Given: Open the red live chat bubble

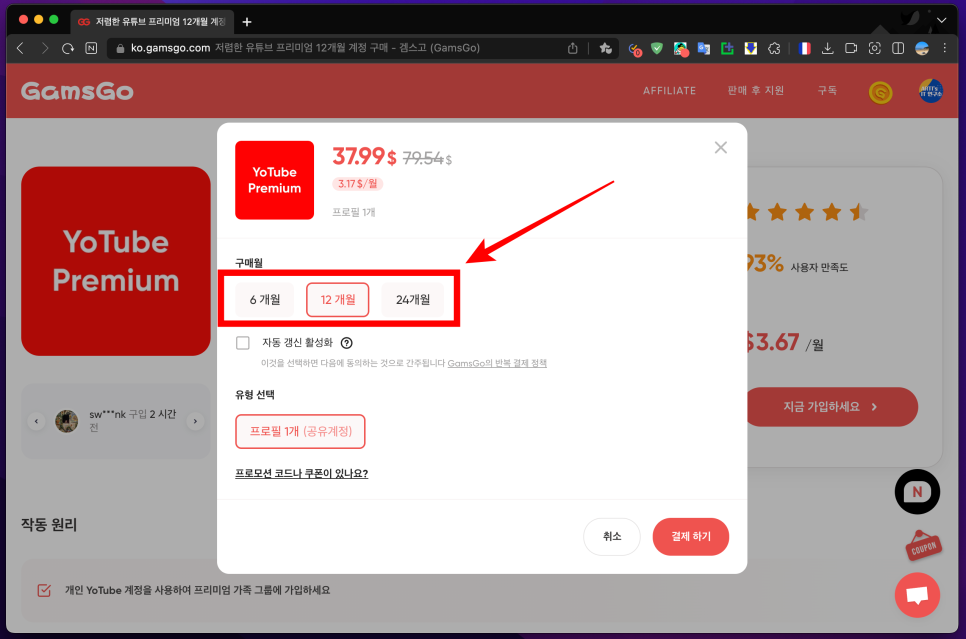Looking at the screenshot, I should pyautogui.click(x=917, y=595).
